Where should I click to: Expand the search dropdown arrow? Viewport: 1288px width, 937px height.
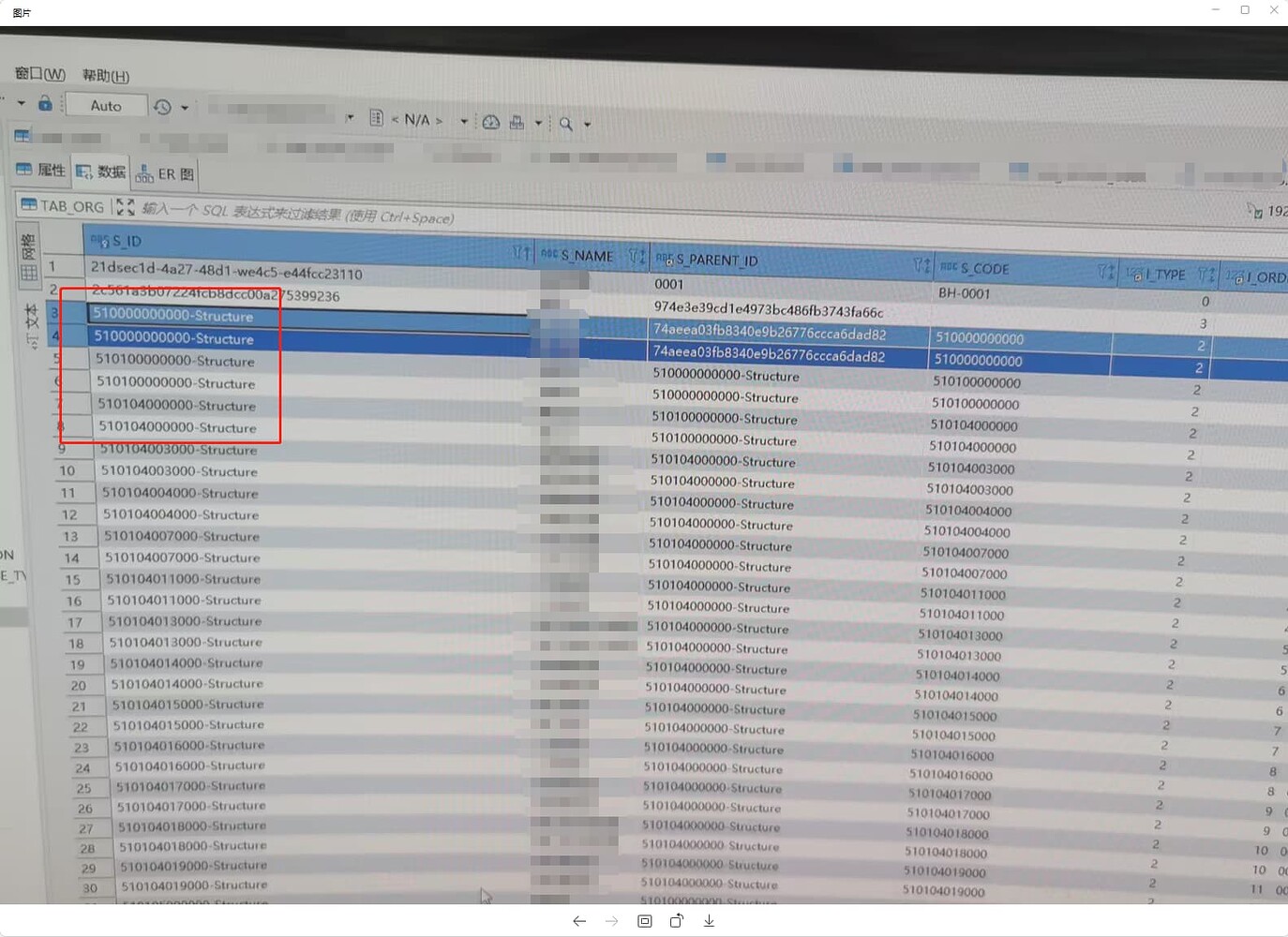(588, 125)
